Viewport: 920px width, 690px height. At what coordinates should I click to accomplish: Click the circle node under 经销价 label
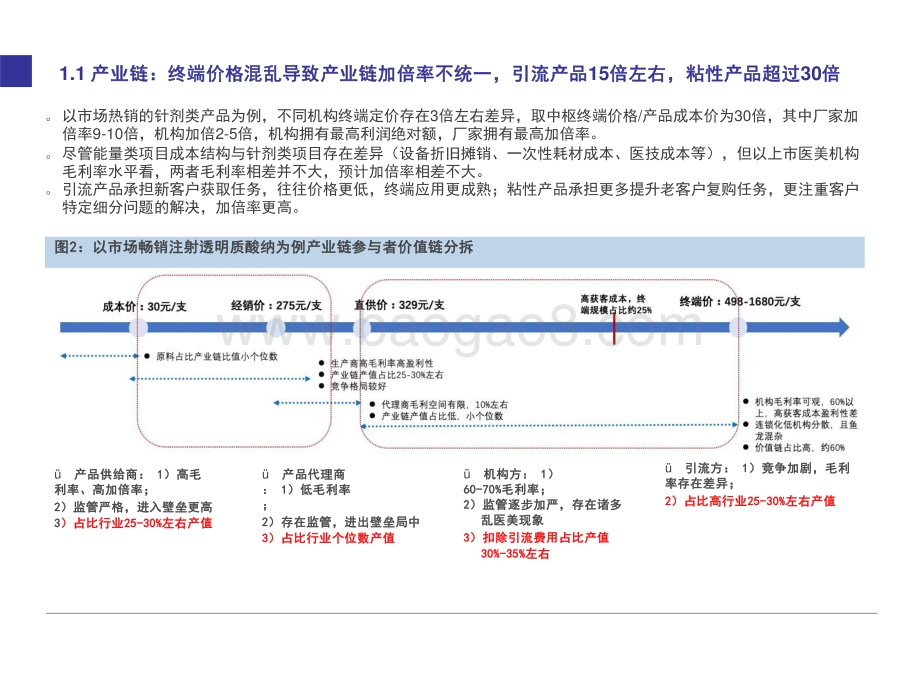click(x=276, y=327)
